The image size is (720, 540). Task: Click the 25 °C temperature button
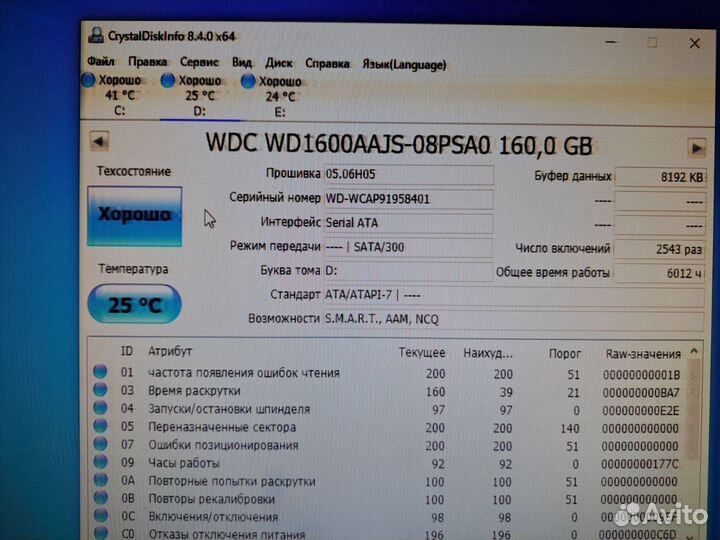click(x=135, y=304)
